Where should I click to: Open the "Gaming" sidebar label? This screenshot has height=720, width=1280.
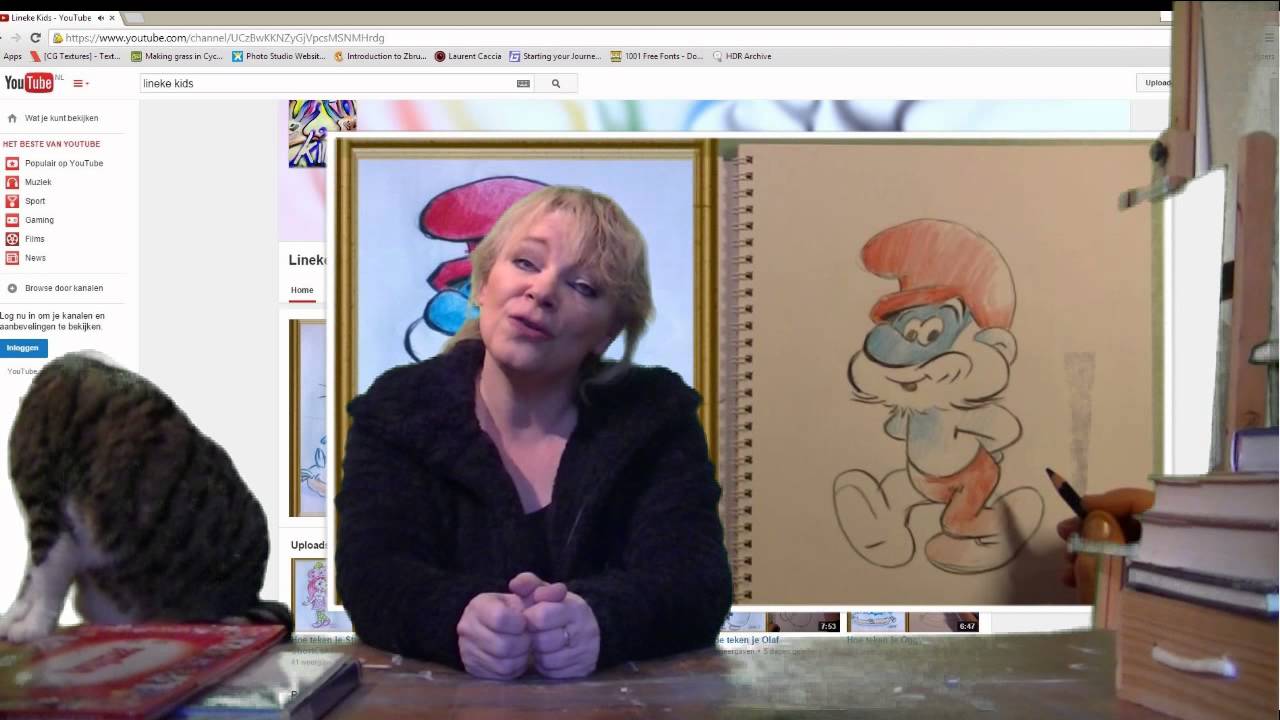coord(39,220)
